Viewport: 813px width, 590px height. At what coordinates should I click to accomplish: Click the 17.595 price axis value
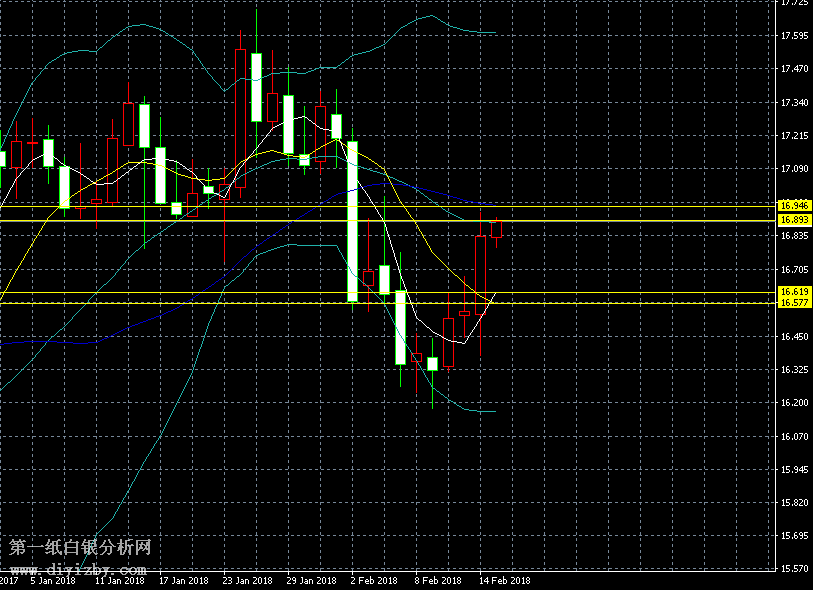(794, 36)
